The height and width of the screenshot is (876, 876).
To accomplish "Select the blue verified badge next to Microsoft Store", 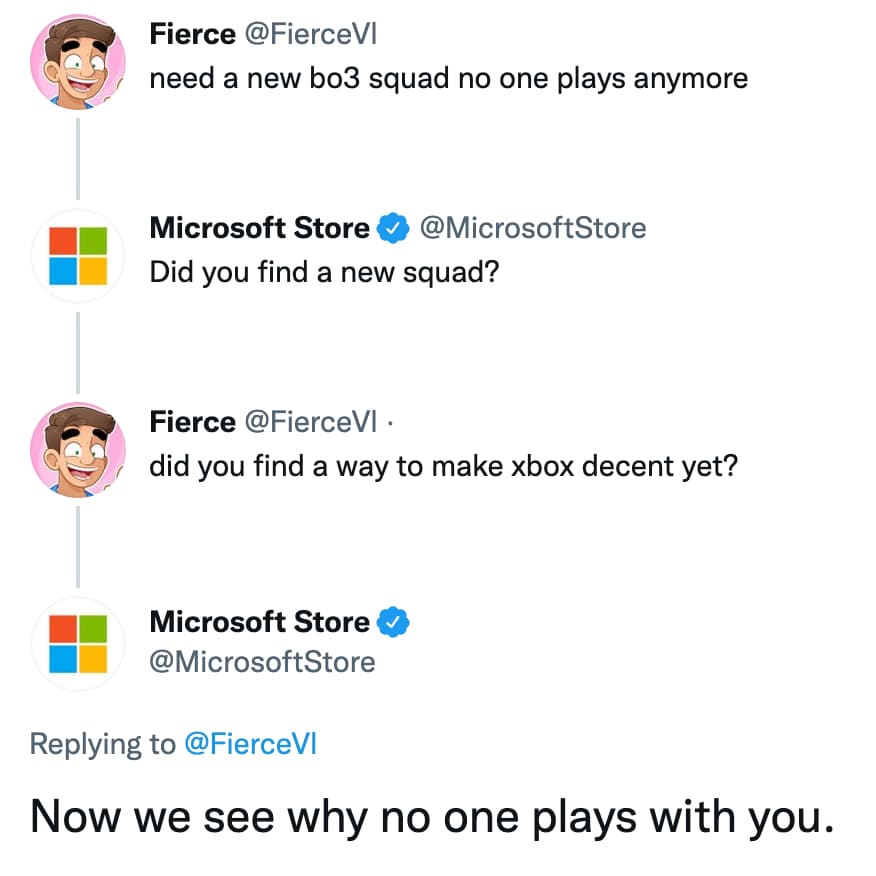I will (392, 228).
